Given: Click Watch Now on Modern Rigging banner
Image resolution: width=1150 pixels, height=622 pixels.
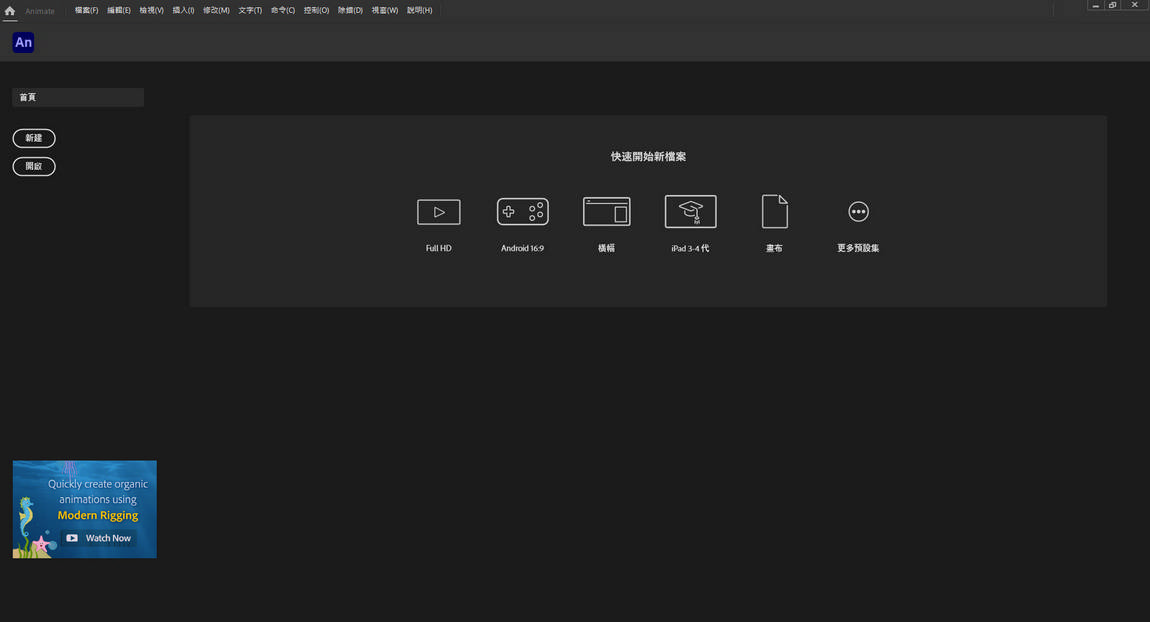Looking at the screenshot, I should tap(99, 538).
